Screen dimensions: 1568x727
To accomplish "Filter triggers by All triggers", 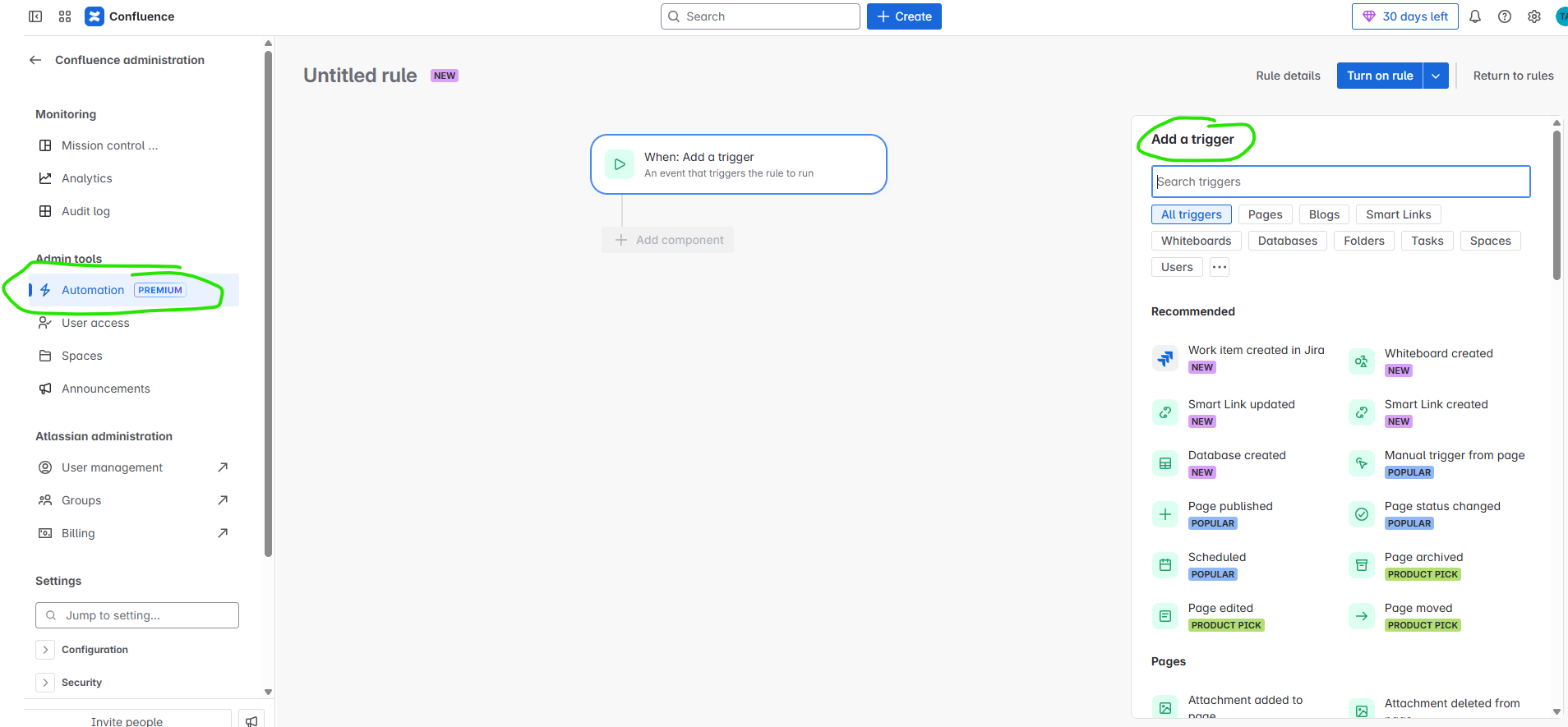I will click(x=1192, y=214).
